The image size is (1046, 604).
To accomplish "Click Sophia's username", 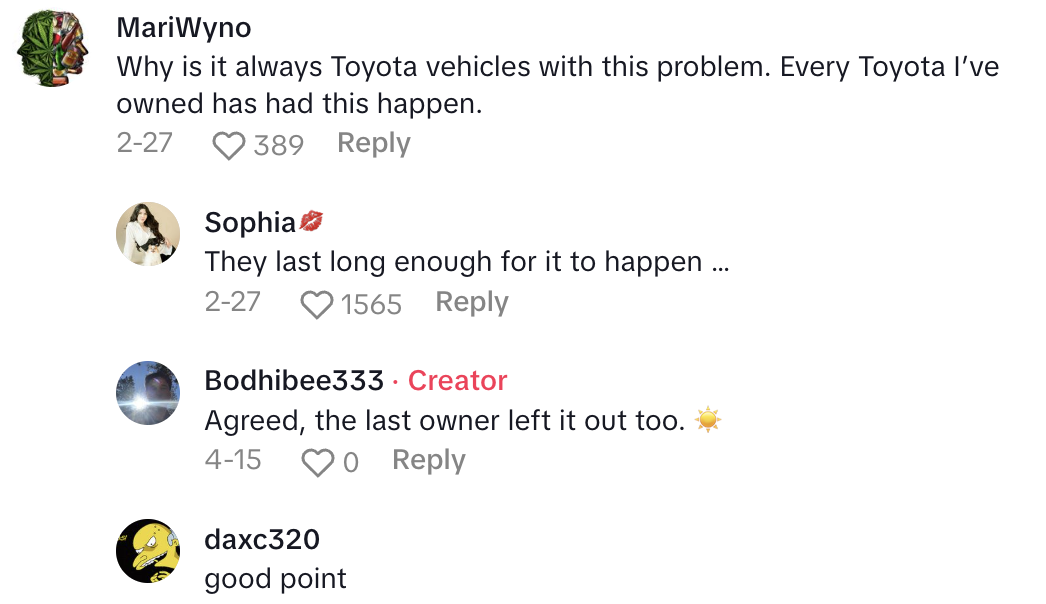I will click(247, 222).
